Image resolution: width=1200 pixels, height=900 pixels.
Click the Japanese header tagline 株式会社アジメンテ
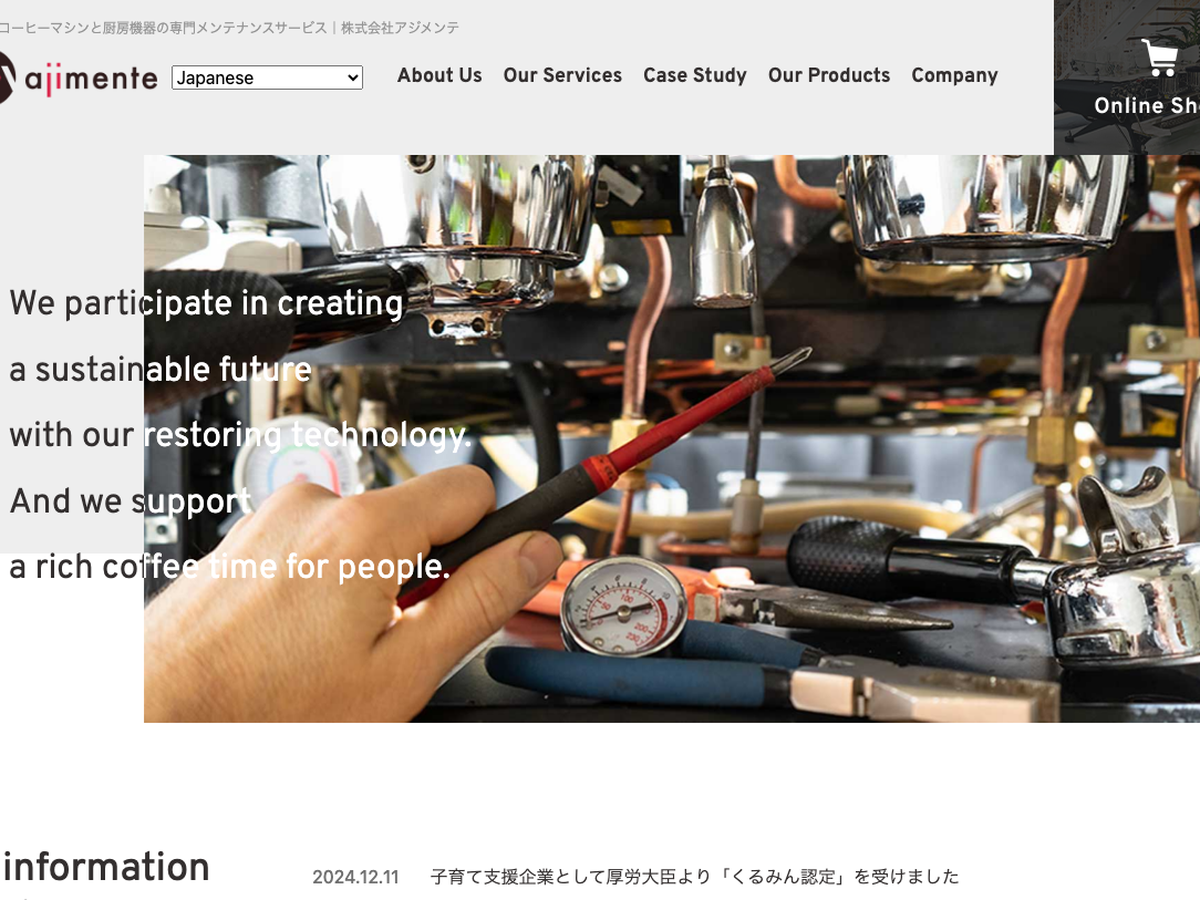coord(400,28)
